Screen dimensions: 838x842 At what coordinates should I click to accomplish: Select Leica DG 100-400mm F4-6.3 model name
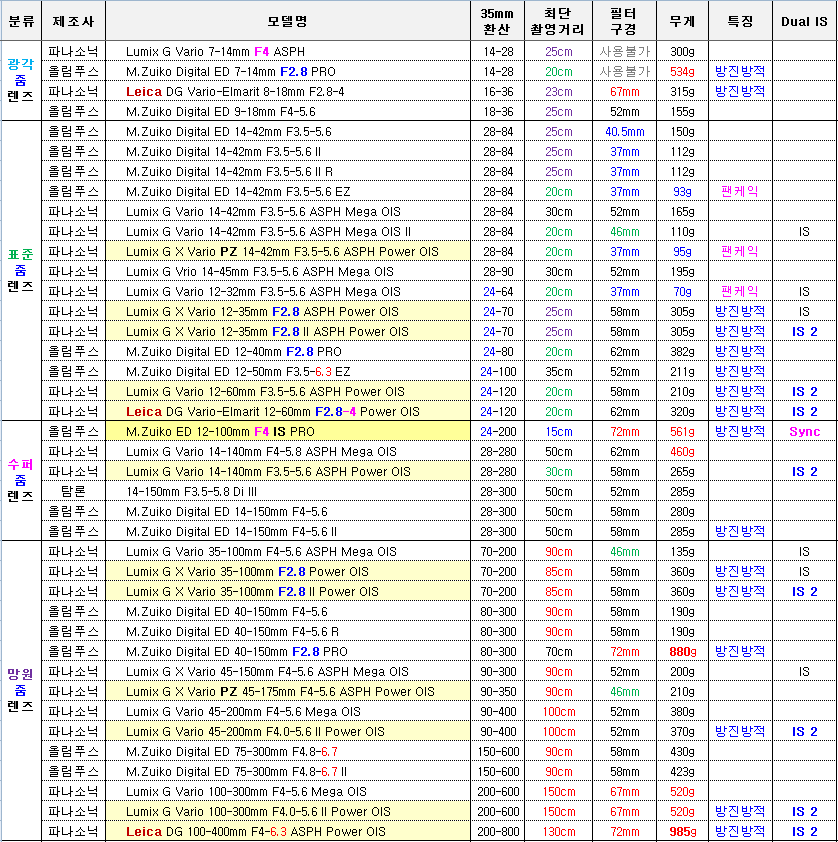pyautogui.click(x=256, y=832)
